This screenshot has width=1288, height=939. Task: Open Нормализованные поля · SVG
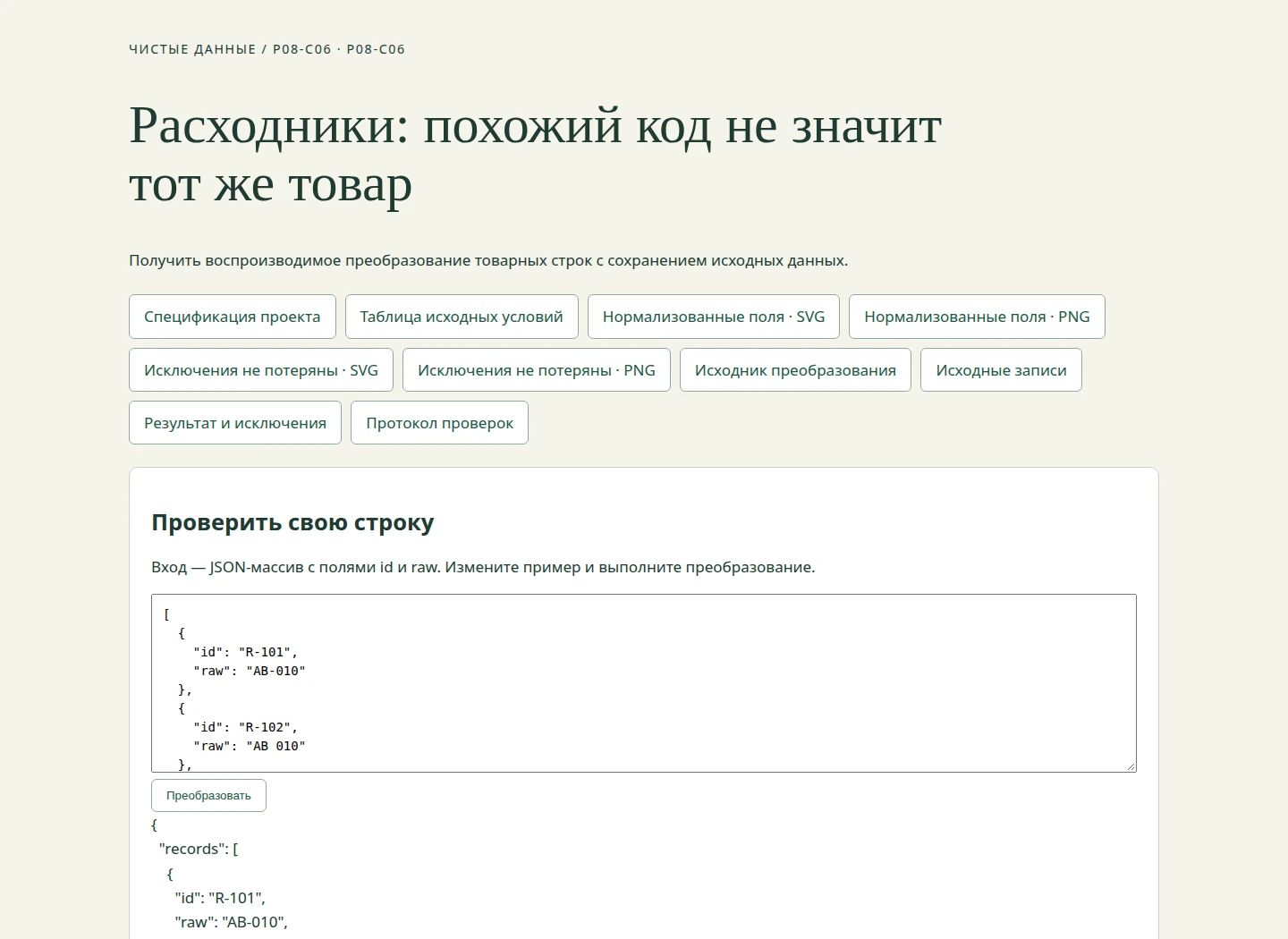(714, 317)
